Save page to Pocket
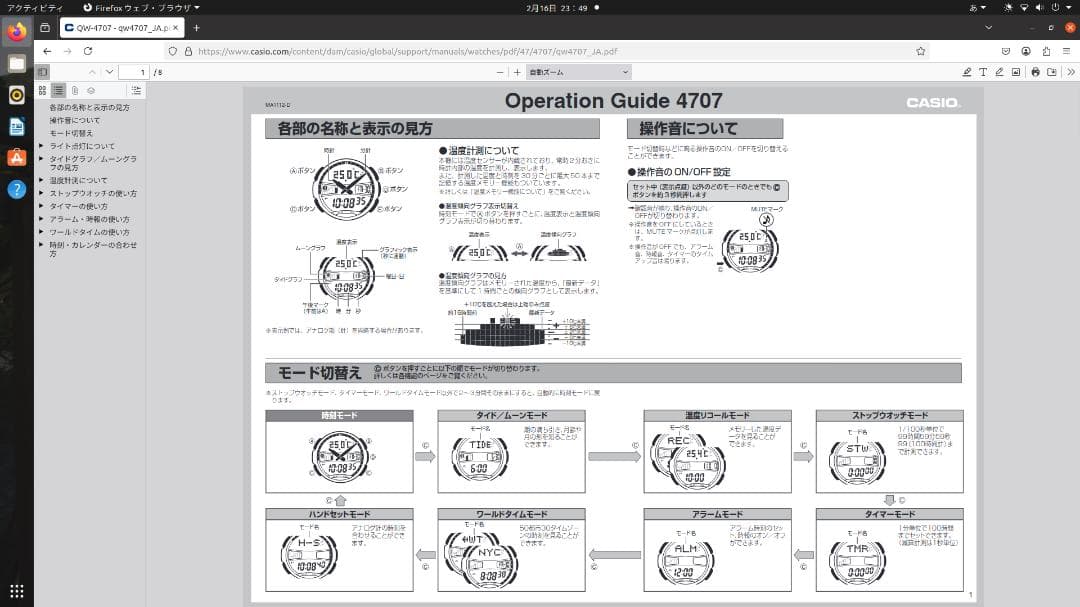The width and height of the screenshot is (1080, 607). click(x=1006, y=51)
